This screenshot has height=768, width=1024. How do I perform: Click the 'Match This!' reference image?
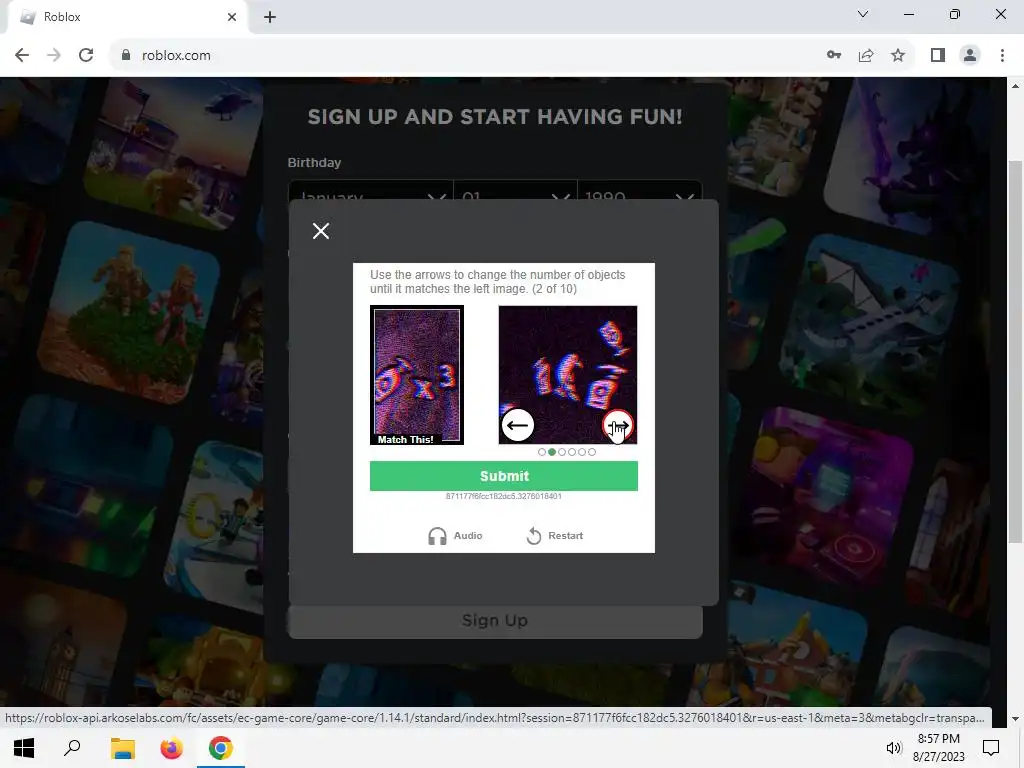417,375
